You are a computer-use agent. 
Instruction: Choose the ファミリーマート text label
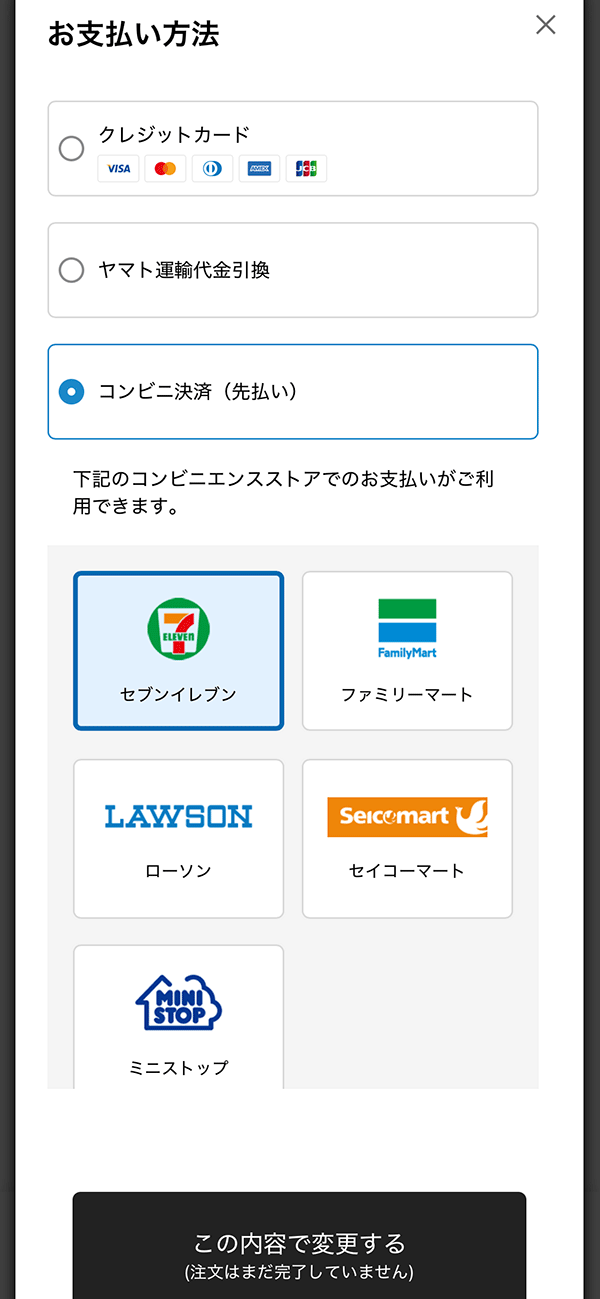pos(407,694)
